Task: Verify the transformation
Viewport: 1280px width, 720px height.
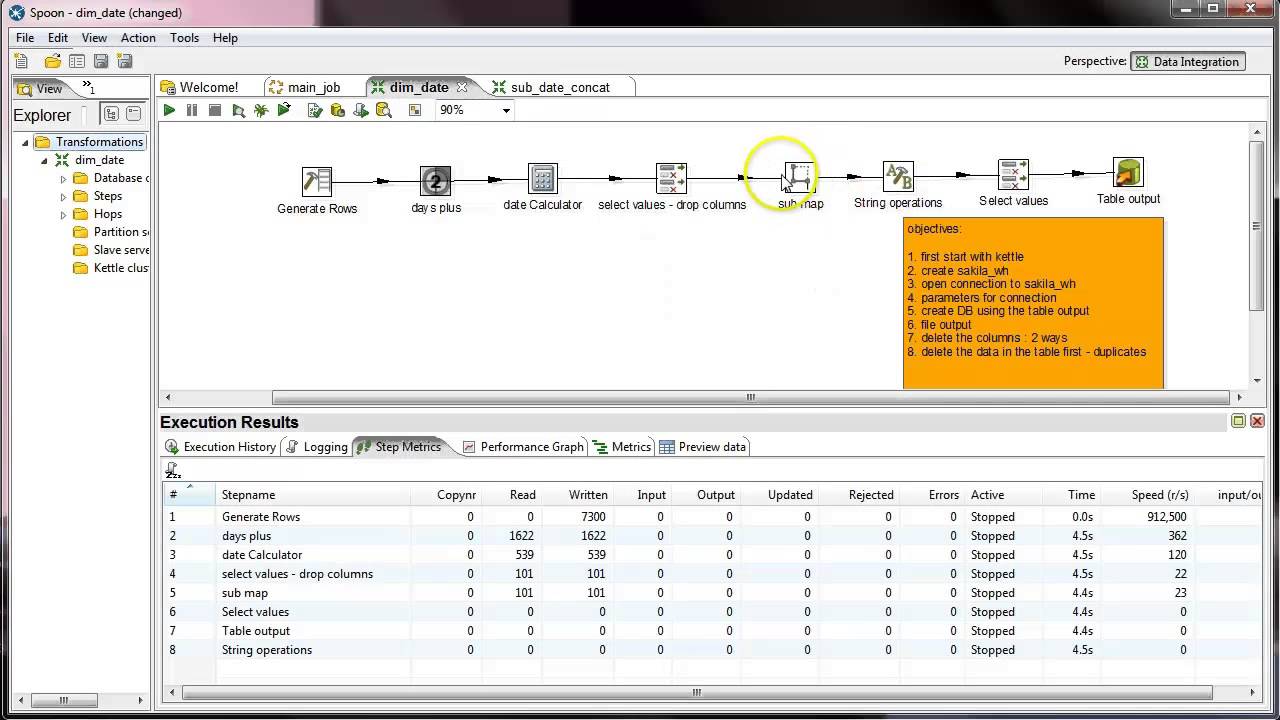Action: [315, 110]
